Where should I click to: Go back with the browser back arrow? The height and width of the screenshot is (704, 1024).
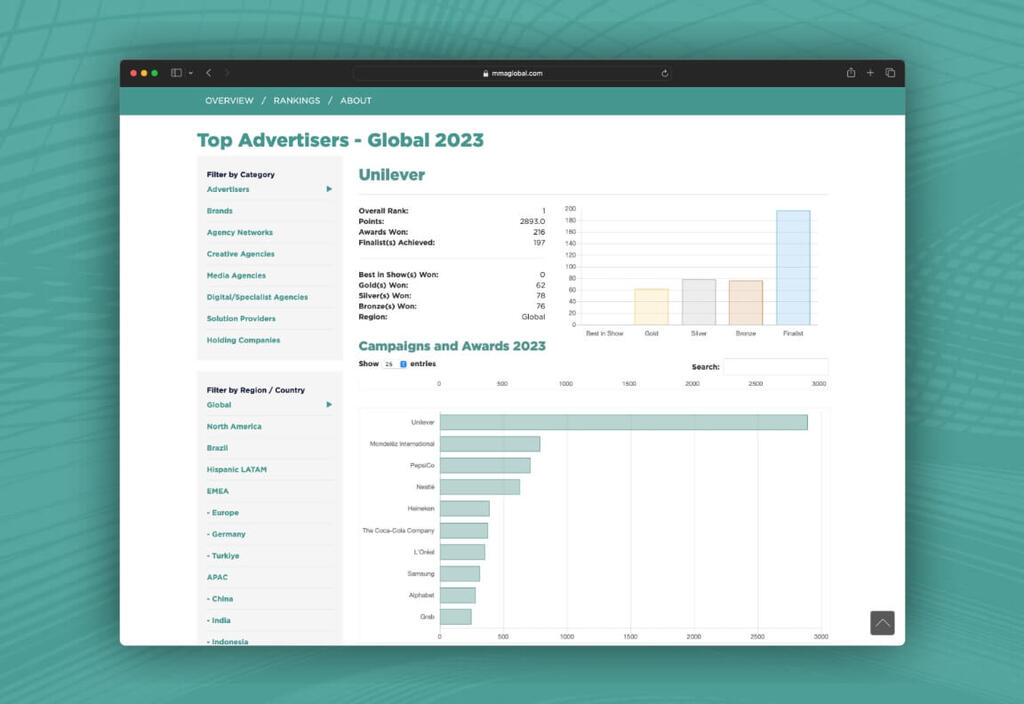pyautogui.click(x=208, y=73)
